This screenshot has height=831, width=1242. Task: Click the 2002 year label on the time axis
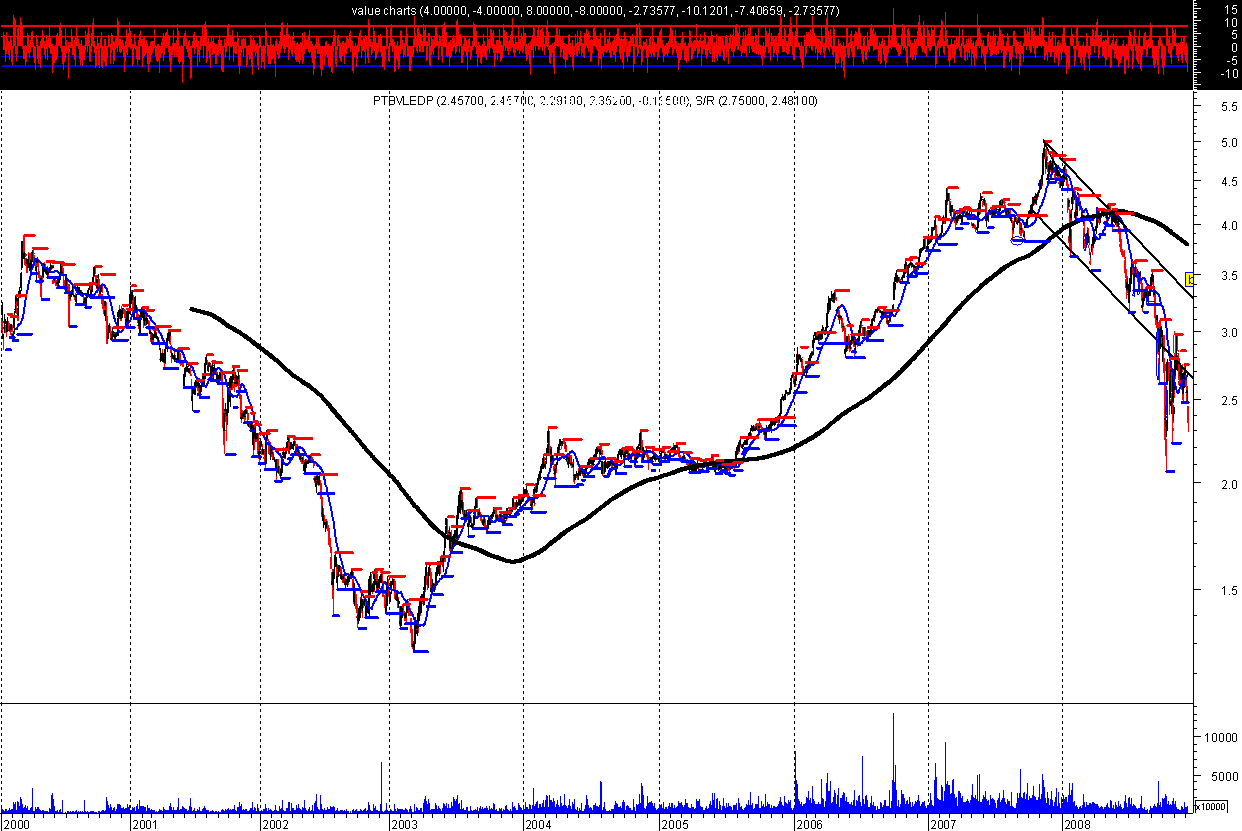pos(275,825)
